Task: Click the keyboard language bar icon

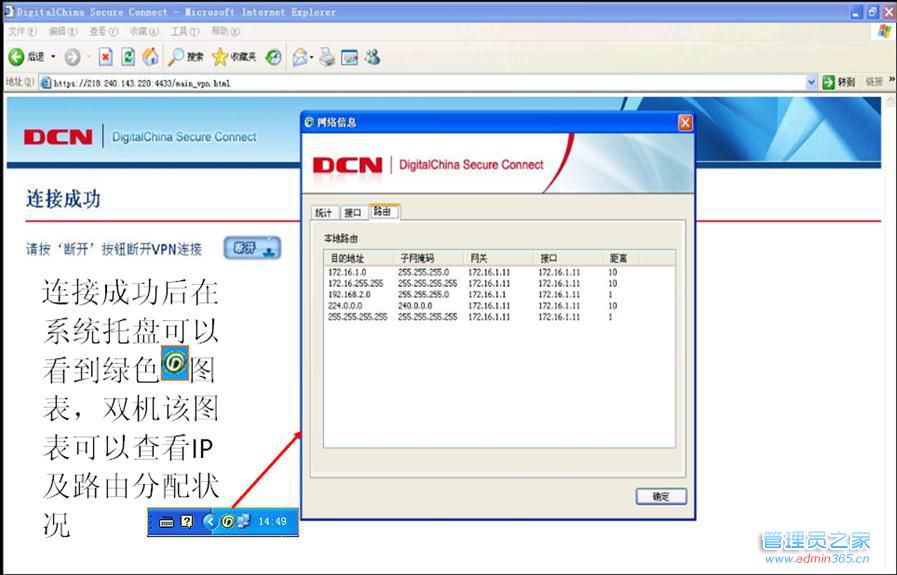Action: 166,521
